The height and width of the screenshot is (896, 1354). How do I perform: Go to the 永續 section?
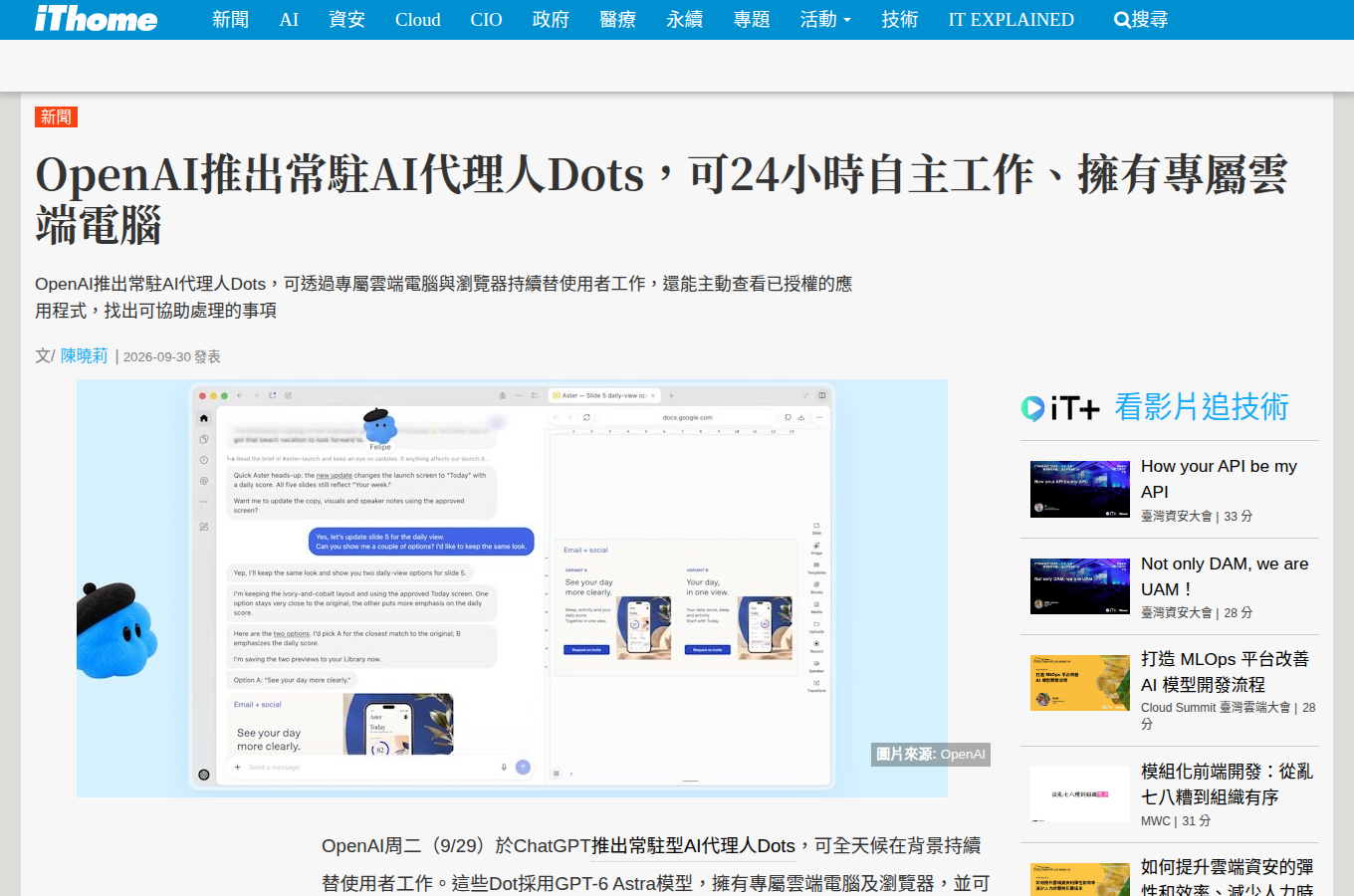click(x=684, y=20)
